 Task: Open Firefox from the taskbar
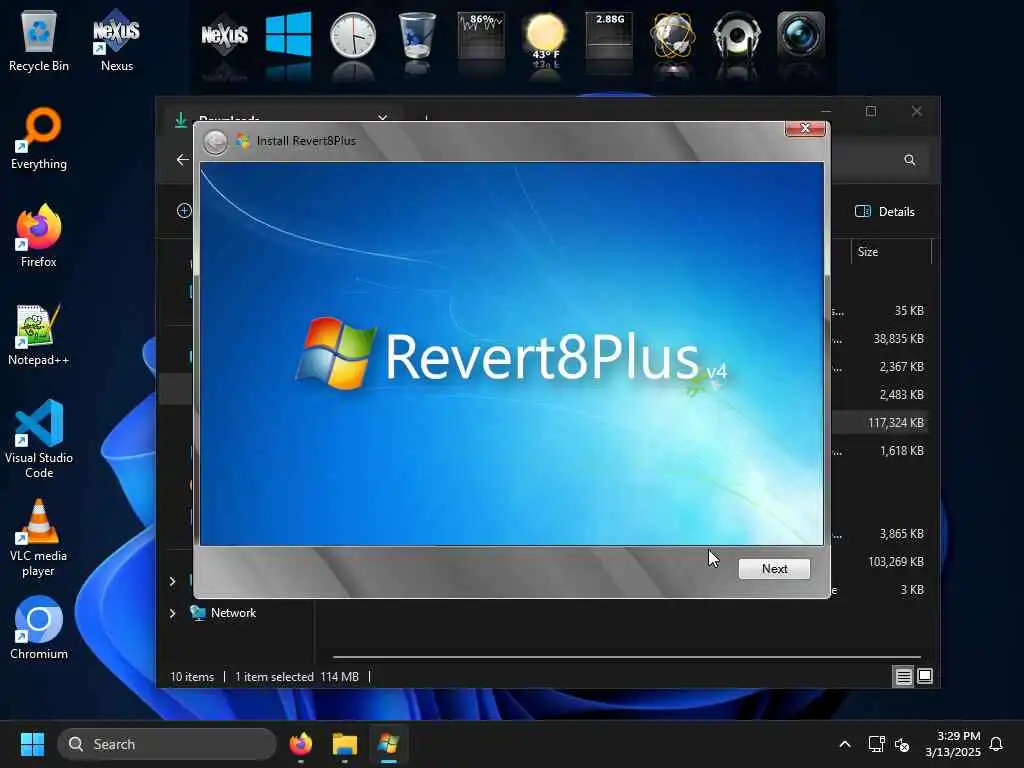300,744
